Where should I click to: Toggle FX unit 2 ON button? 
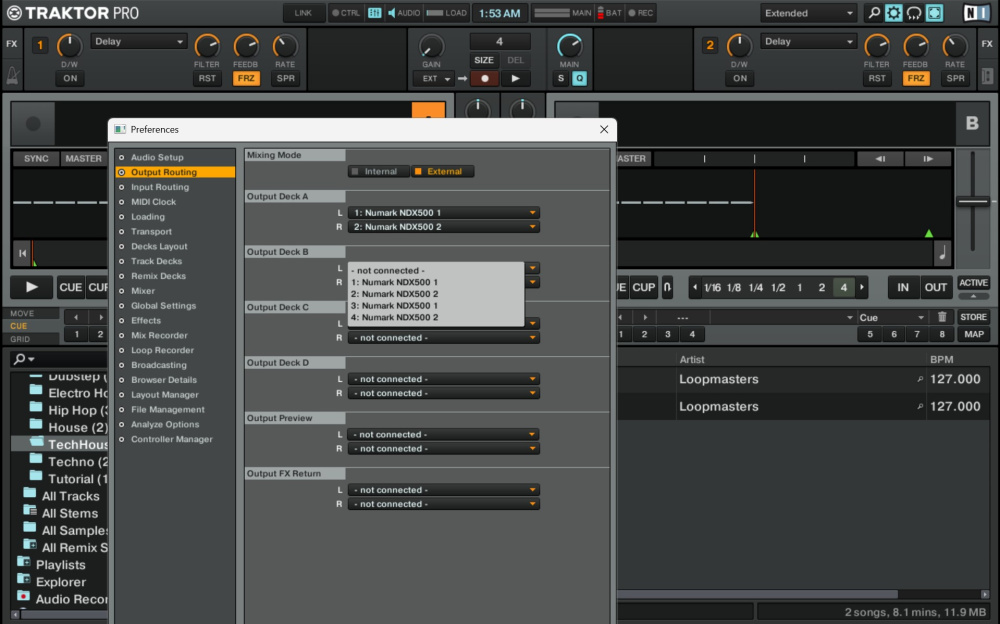click(x=740, y=78)
